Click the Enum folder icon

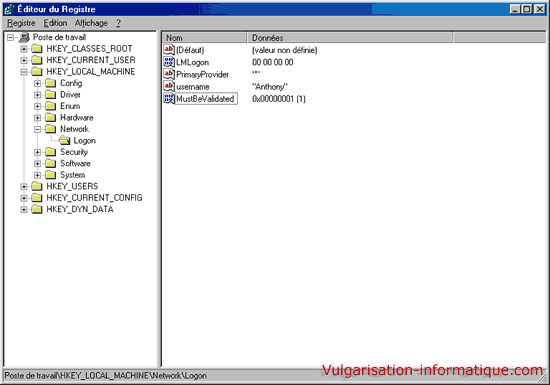pyautogui.click(x=51, y=106)
